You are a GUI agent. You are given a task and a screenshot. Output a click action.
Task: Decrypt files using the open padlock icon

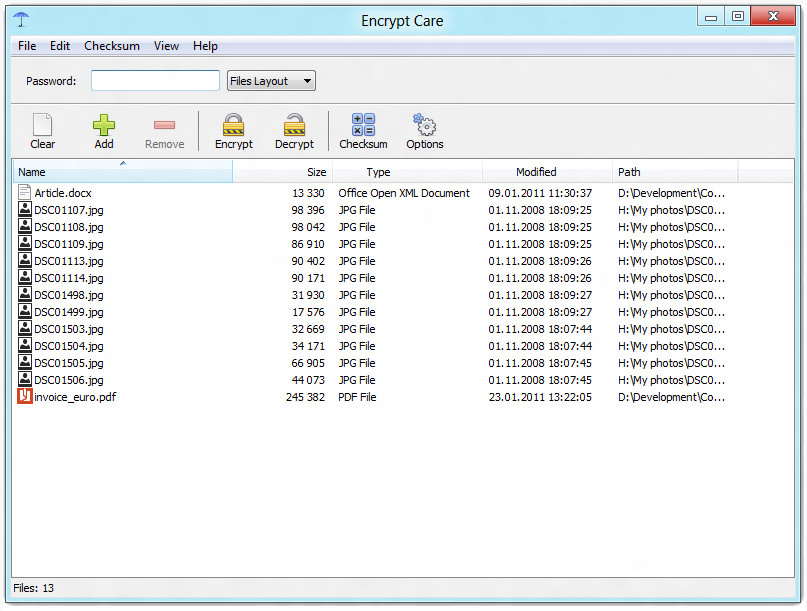point(294,125)
